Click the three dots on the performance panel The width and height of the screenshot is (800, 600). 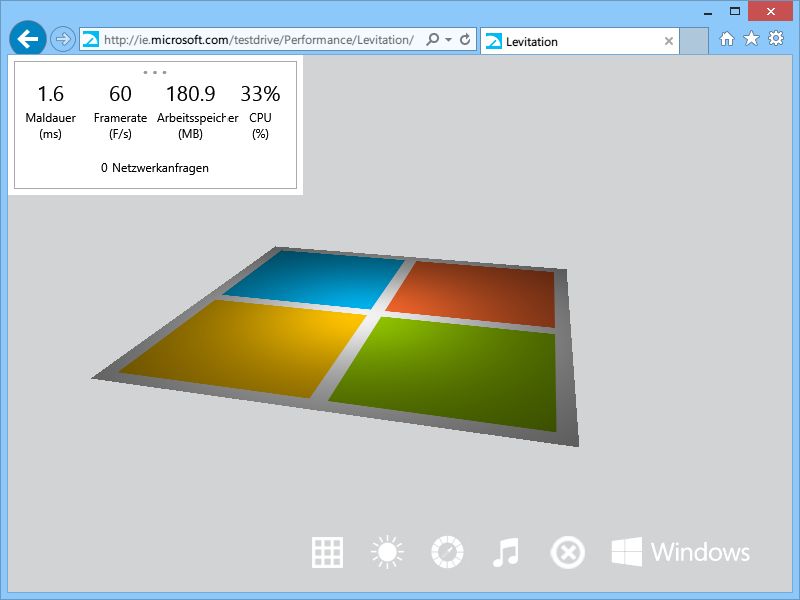tap(155, 72)
